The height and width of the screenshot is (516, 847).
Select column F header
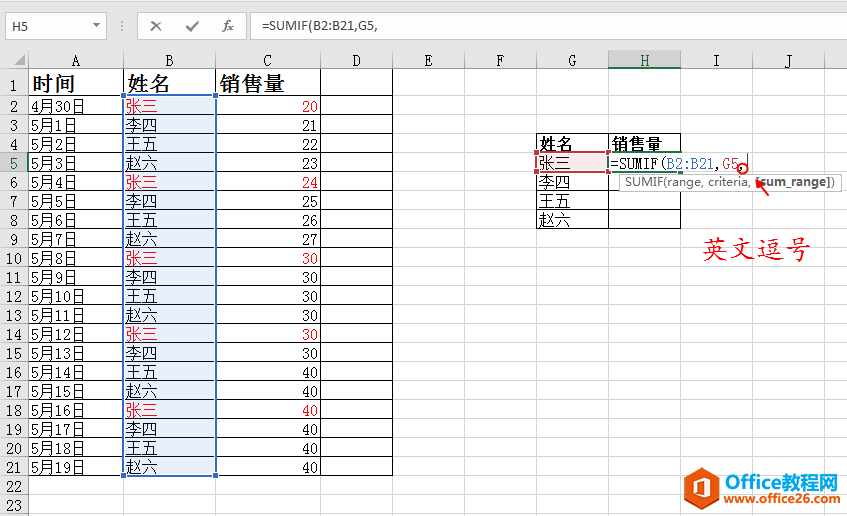coord(500,61)
